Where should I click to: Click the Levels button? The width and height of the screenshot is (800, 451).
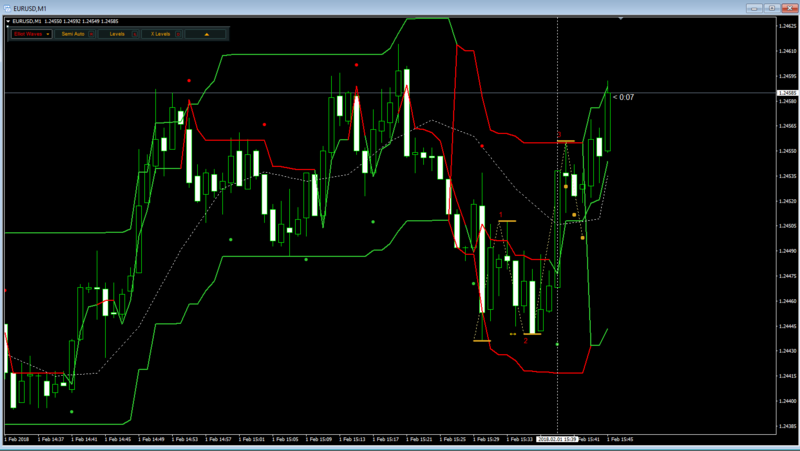(x=117, y=34)
